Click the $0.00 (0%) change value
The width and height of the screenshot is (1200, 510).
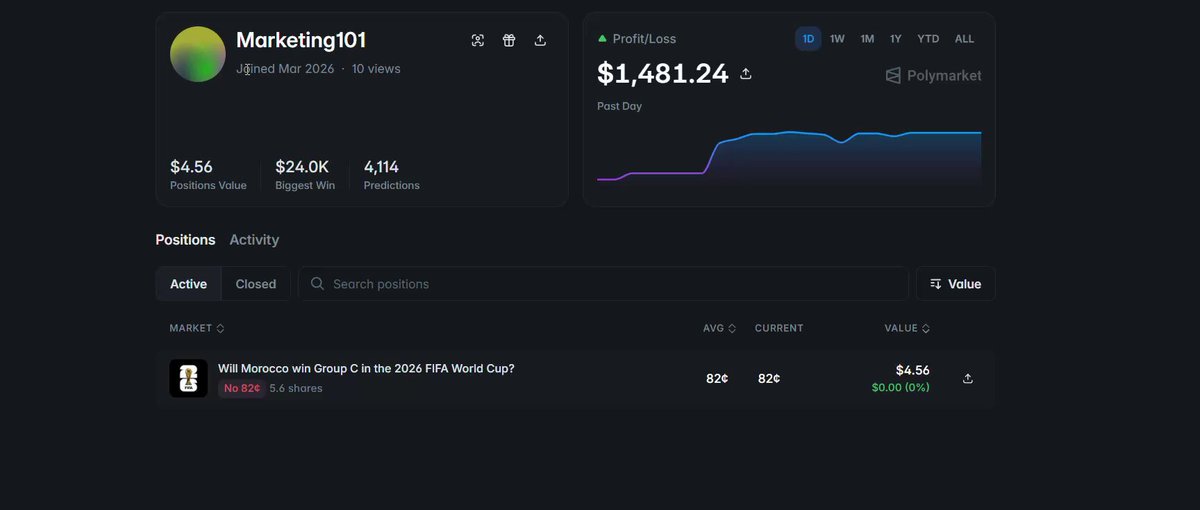pos(900,387)
